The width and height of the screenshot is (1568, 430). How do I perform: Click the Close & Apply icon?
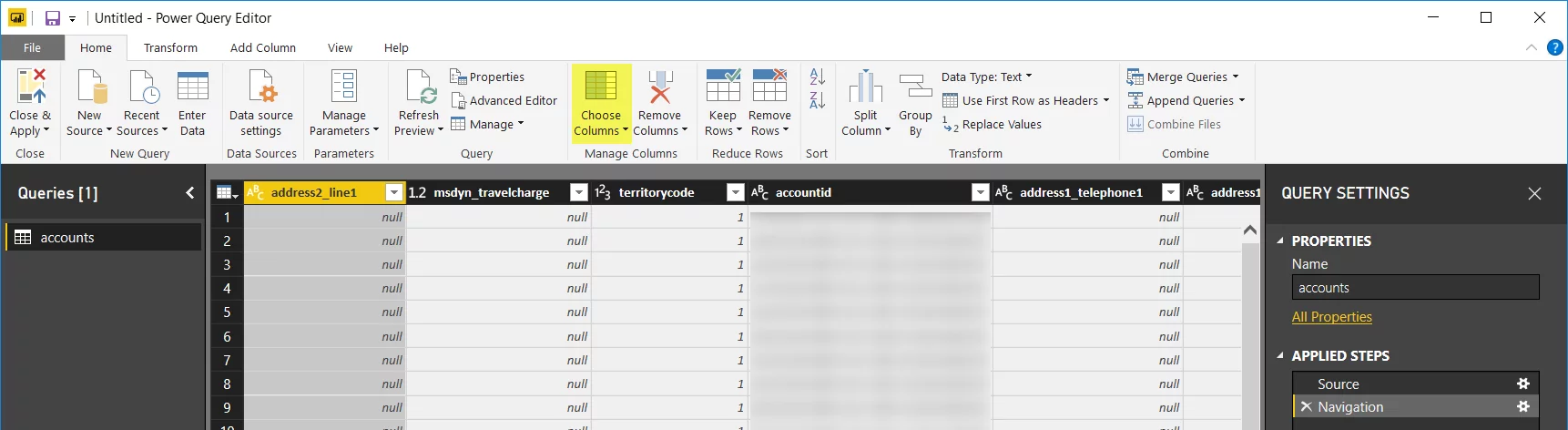(x=30, y=87)
